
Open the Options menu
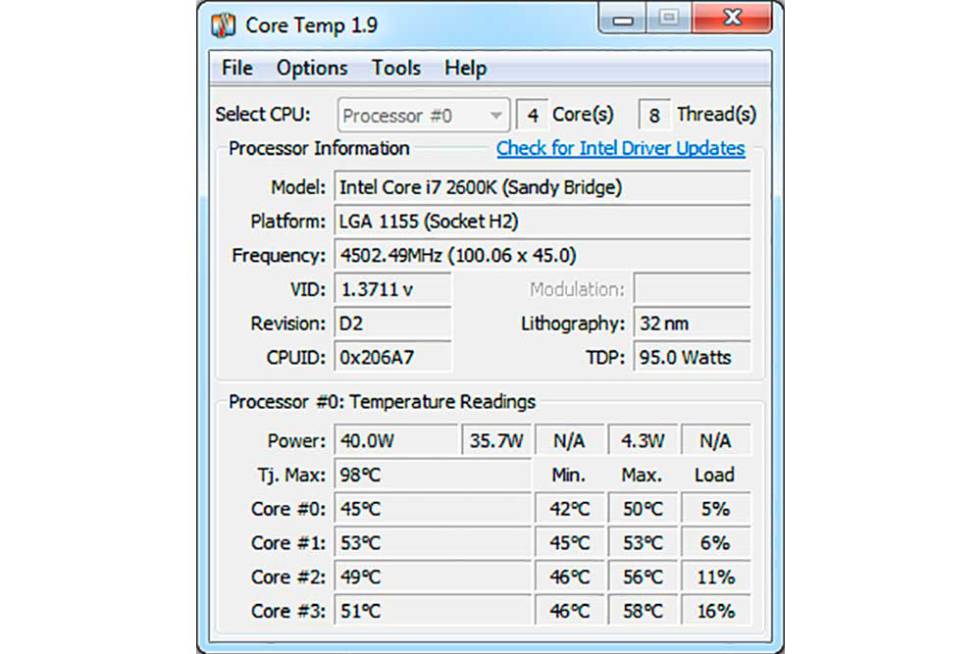[312, 68]
